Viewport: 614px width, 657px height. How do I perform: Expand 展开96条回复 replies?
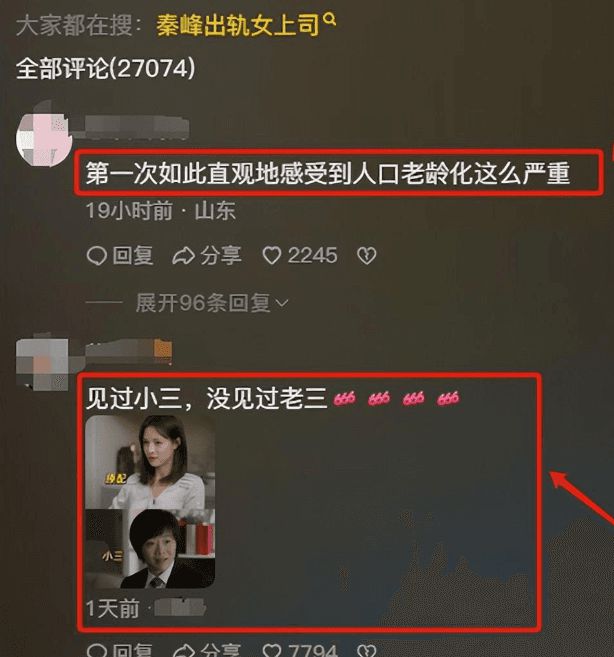[x=203, y=303]
